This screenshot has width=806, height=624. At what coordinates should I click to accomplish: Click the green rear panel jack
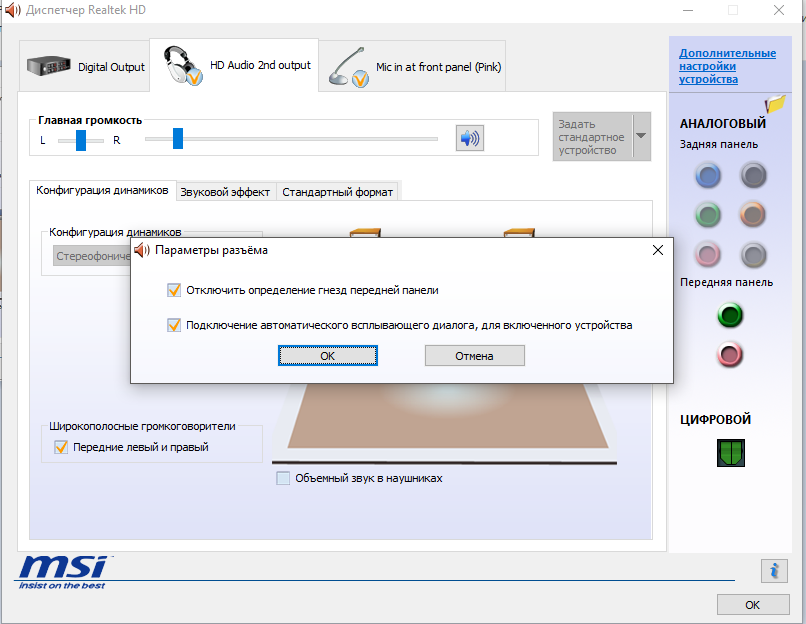(x=708, y=215)
